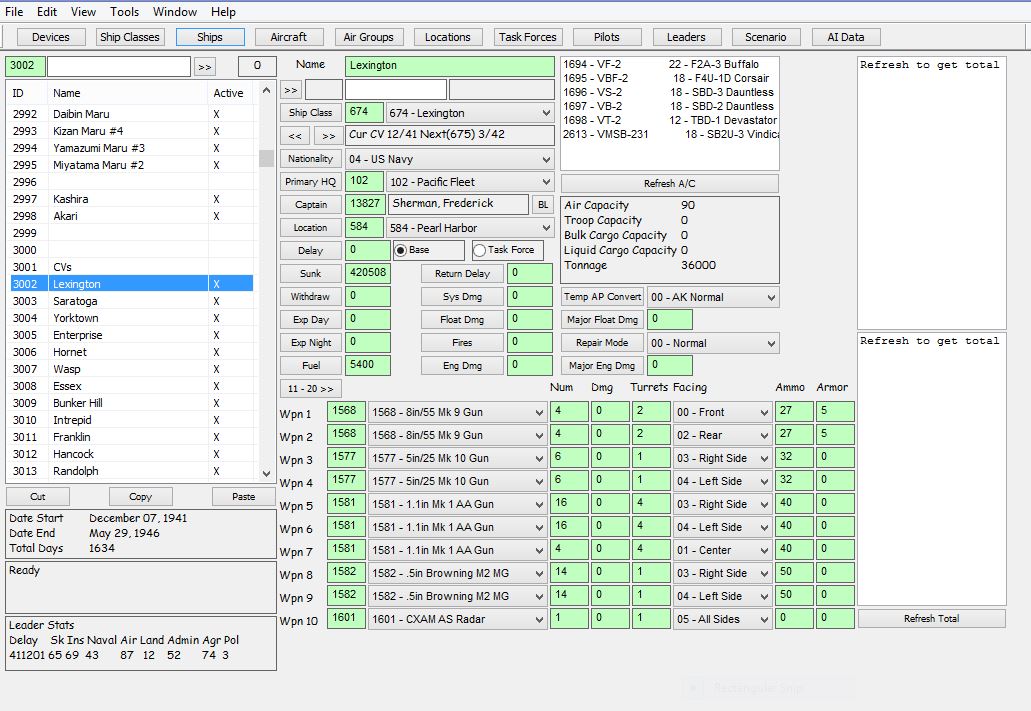This screenshot has width=1031, height=711.
Task: Click the ship list scroll-up arrow
Action: [266, 90]
